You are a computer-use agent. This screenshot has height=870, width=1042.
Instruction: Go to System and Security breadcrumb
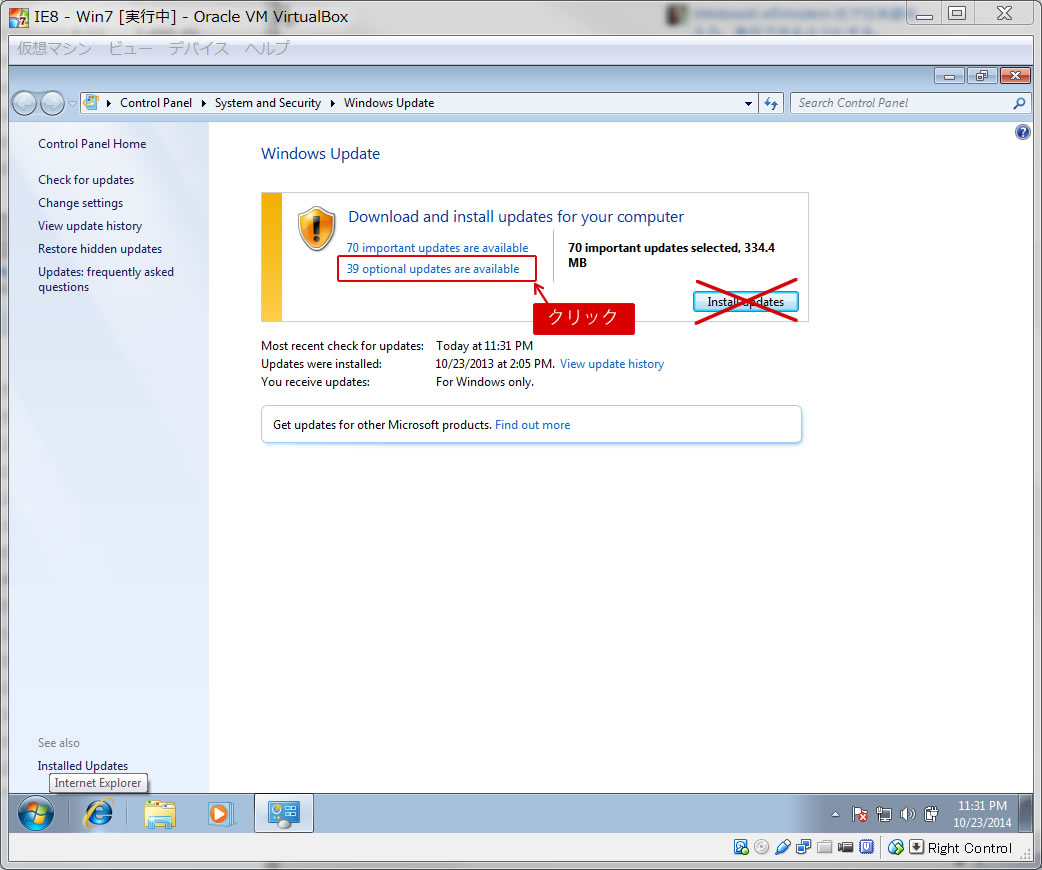[x=267, y=103]
